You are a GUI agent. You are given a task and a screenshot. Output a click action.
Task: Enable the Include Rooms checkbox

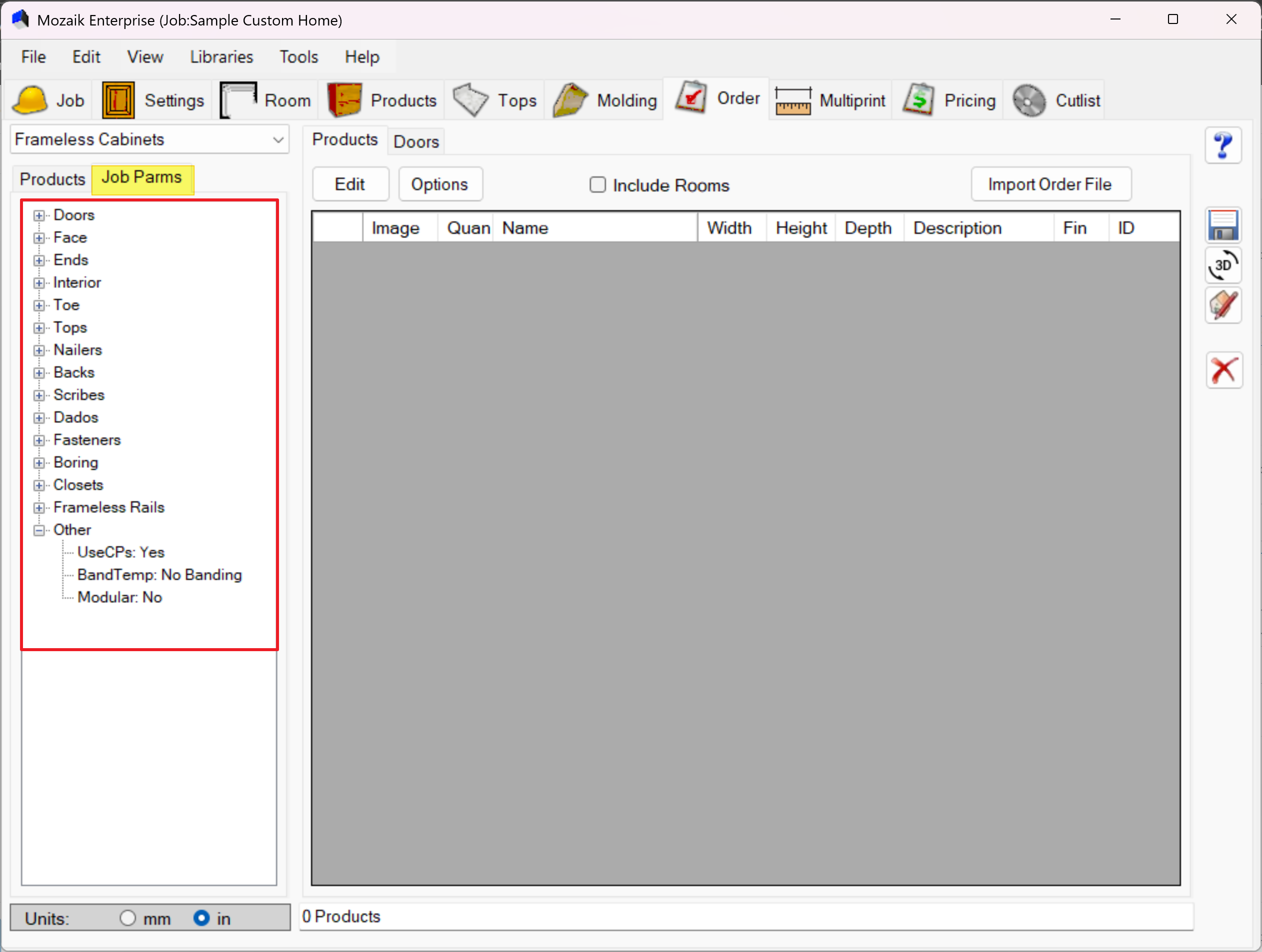click(597, 185)
